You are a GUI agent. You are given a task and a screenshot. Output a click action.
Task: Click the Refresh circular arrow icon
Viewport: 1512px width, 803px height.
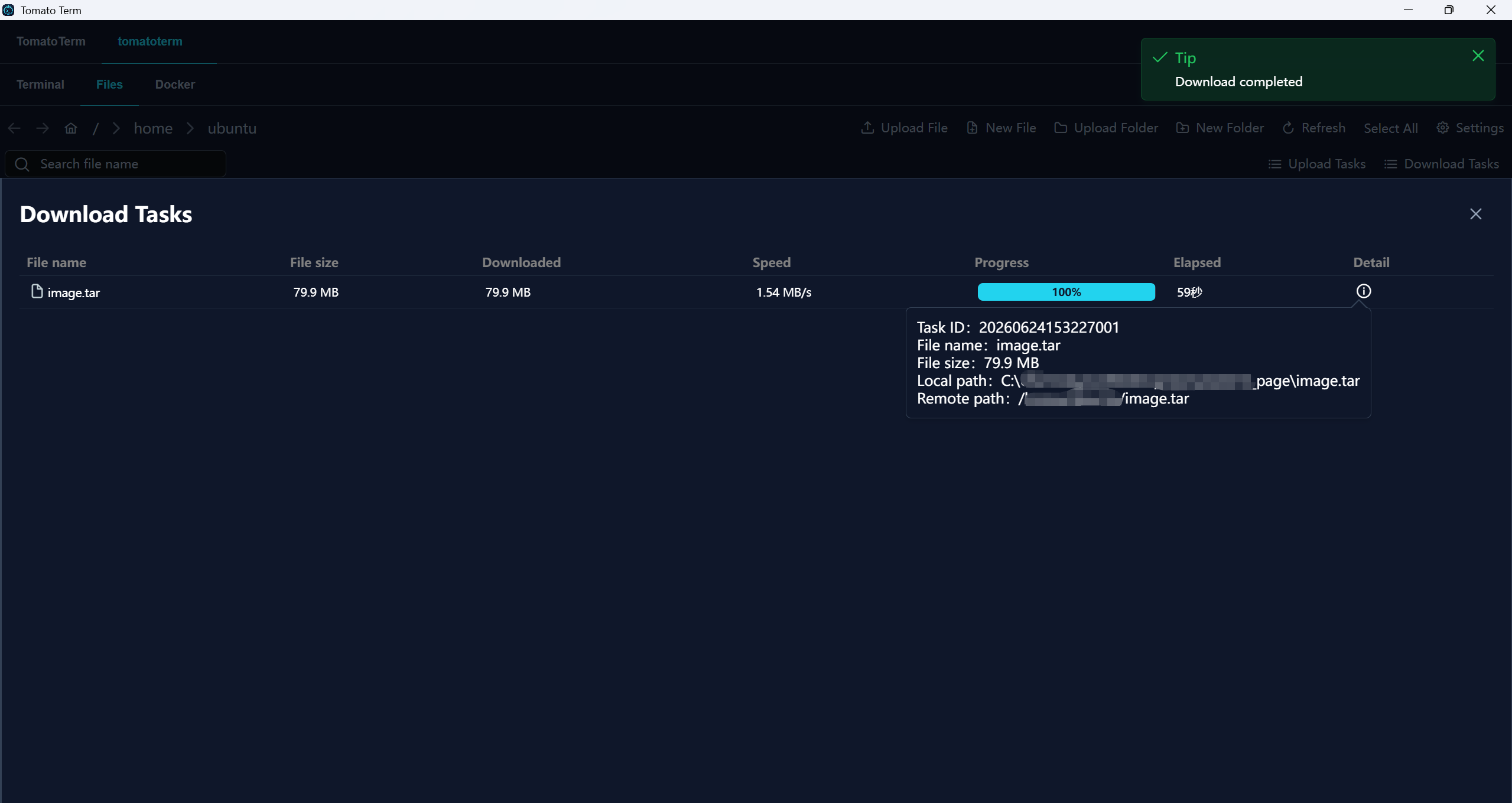click(x=1288, y=128)
